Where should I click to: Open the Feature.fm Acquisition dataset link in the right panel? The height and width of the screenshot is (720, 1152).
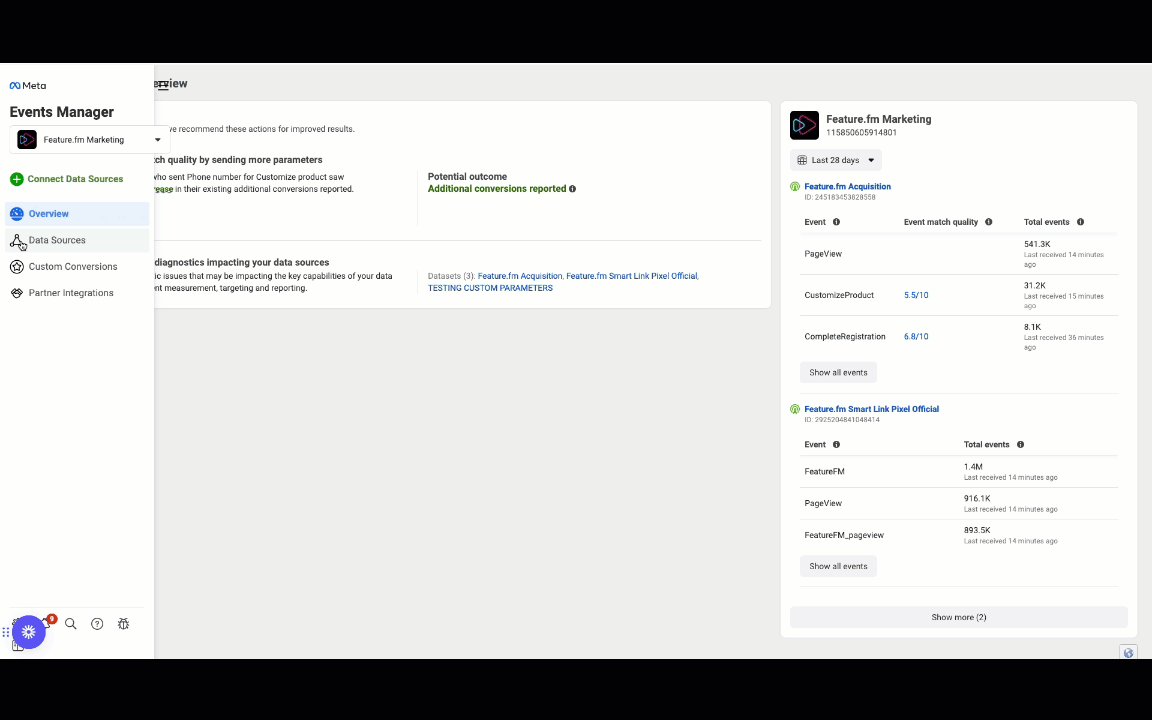click(x=847, y=187)
